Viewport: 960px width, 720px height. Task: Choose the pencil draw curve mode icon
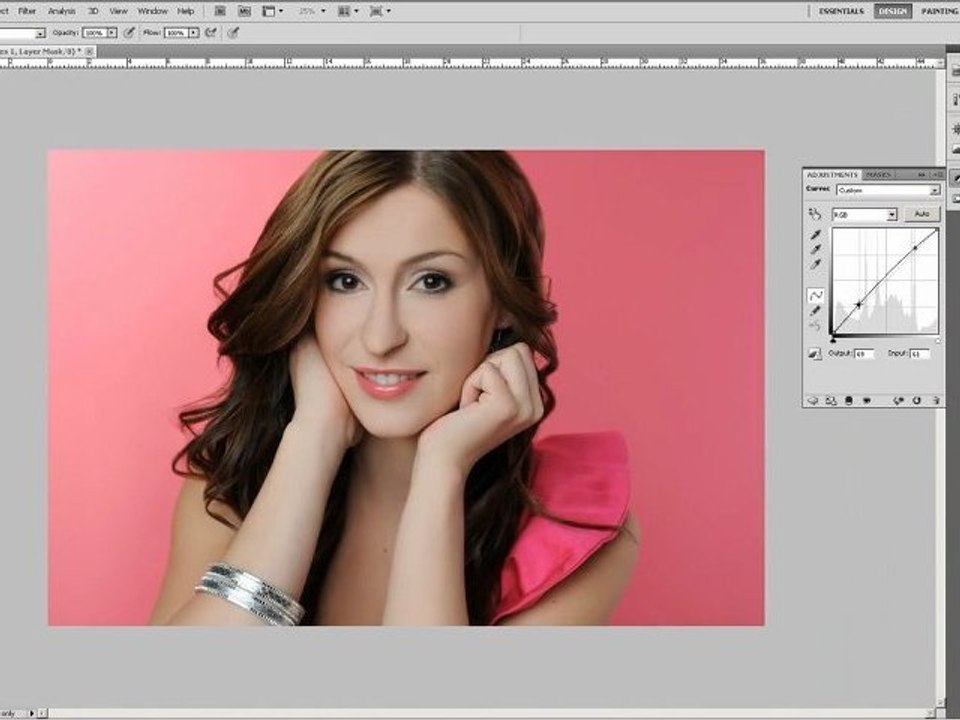tap(816, 311)
